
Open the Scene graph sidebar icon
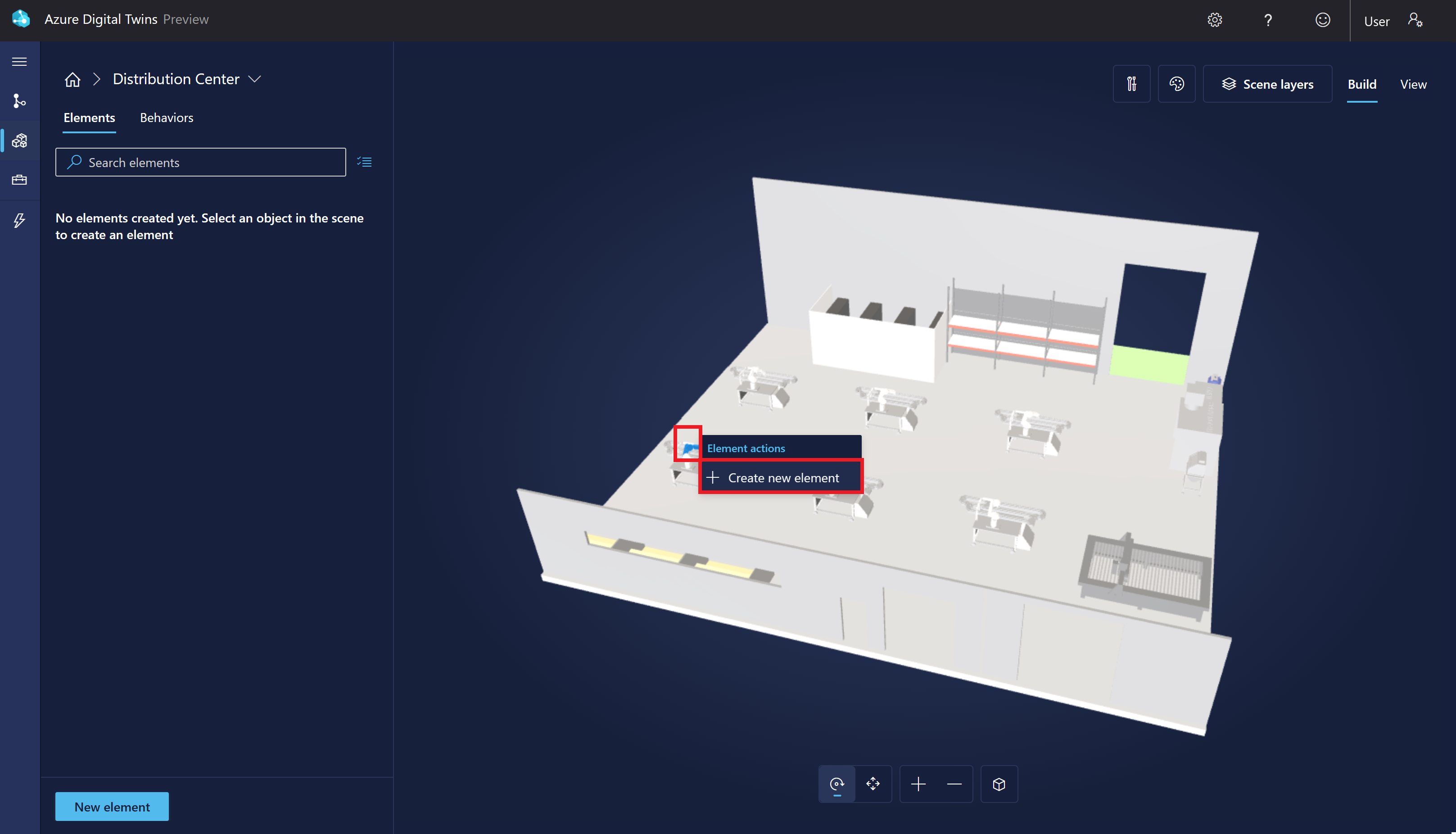coord(19,101)
